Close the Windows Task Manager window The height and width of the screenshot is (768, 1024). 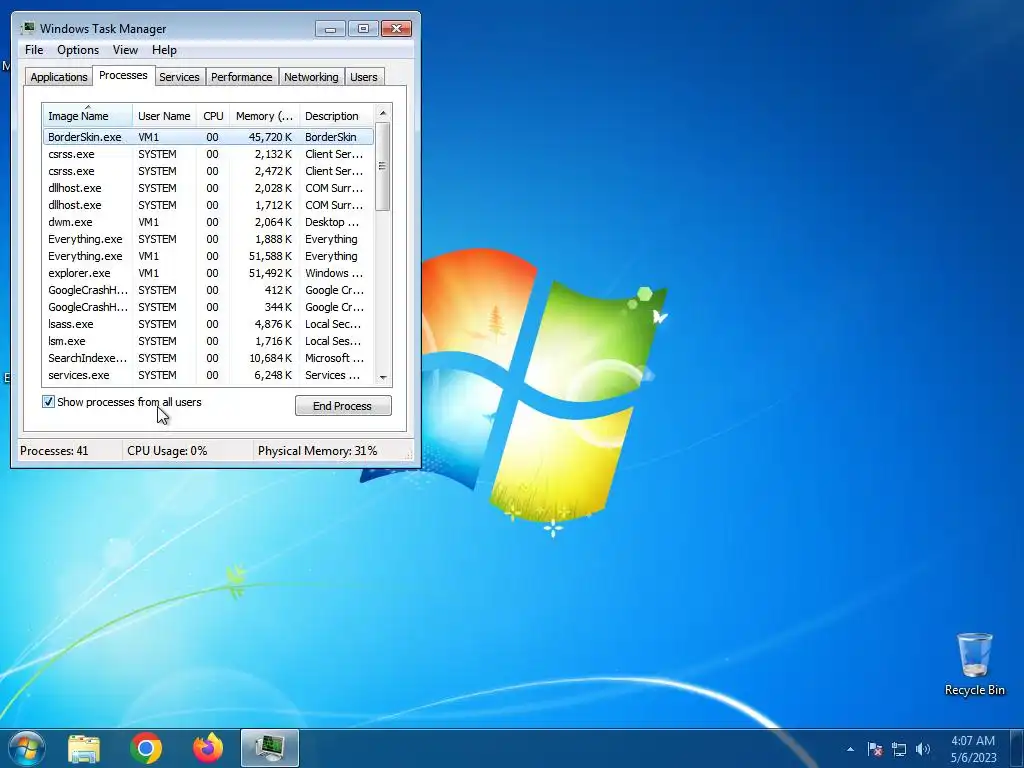[x=396, y=29]
